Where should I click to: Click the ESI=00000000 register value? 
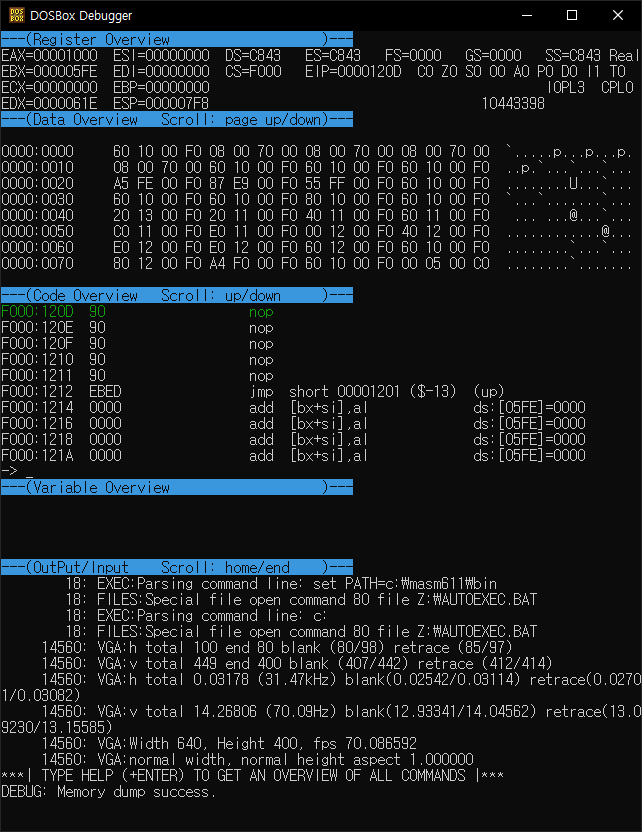click(x=161, y=55)
